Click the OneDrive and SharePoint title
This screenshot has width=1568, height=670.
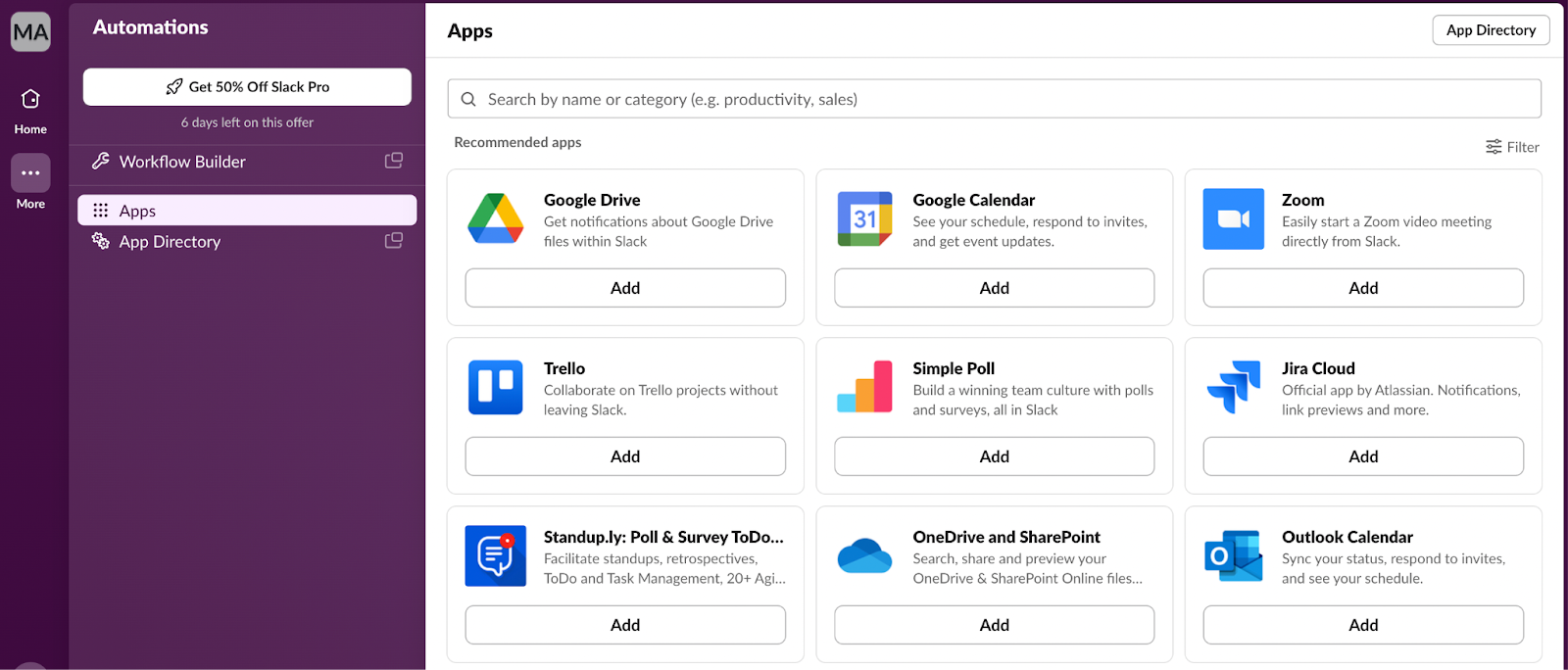click(x=1006, y=537)
